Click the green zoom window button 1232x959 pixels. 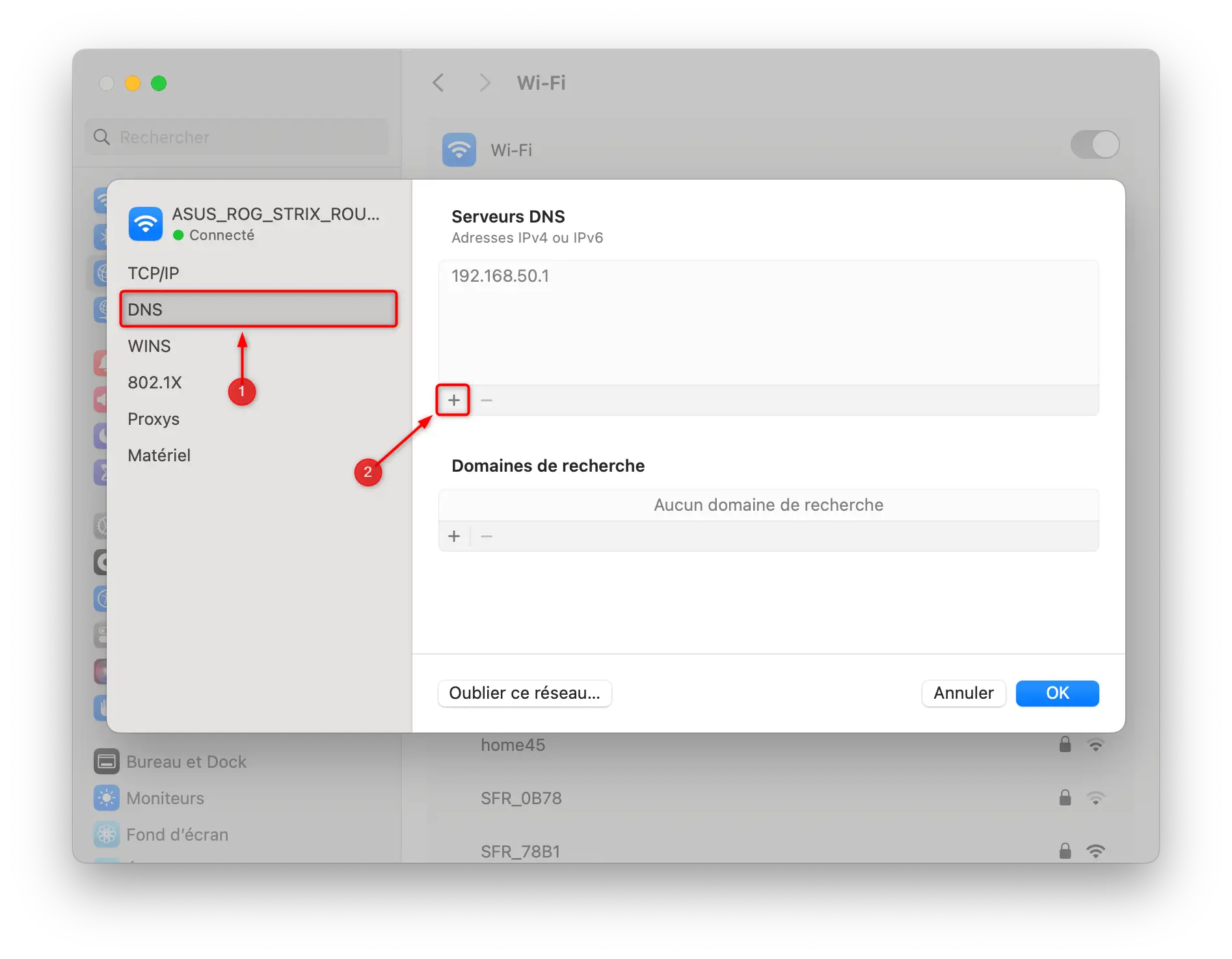[x=159, y=83]
